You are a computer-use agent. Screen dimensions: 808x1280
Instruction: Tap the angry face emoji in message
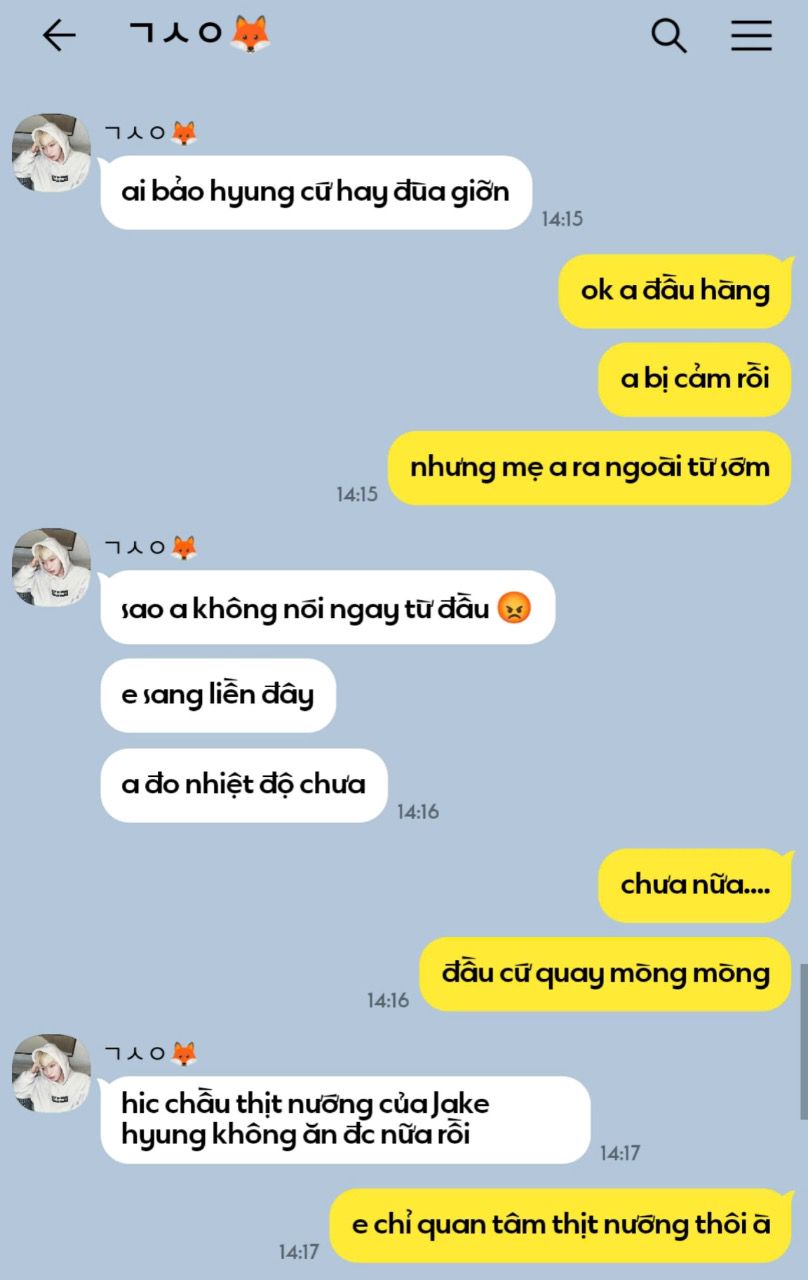(x=513, y=608)
